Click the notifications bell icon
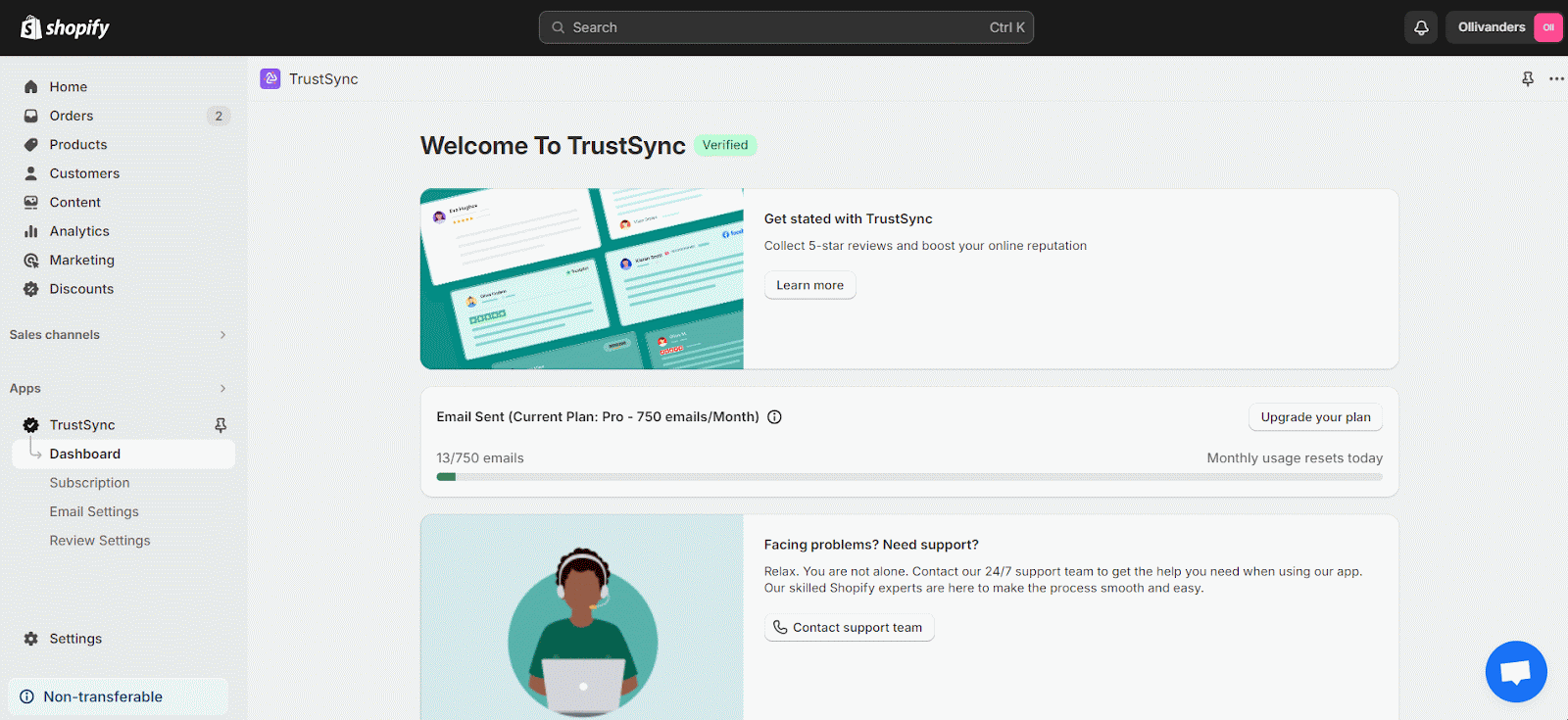 (x=1421, y=27)
